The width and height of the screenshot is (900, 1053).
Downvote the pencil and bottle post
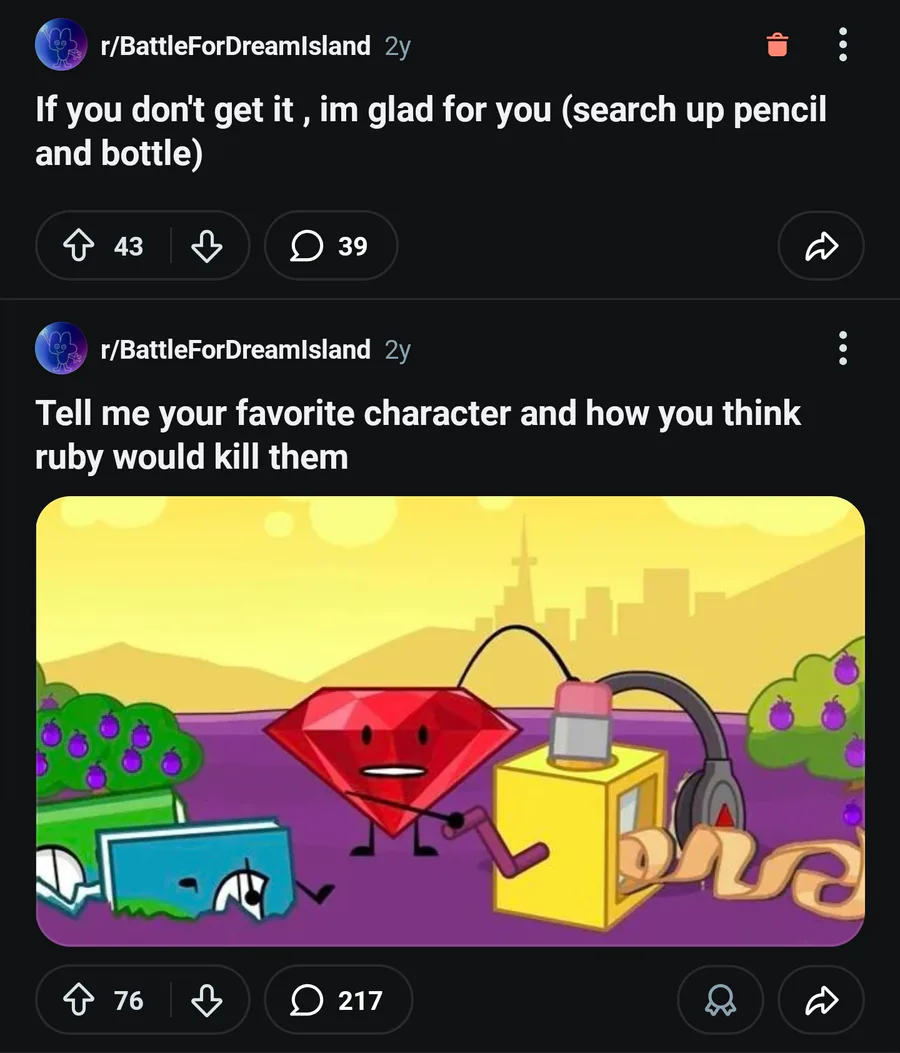206,245
